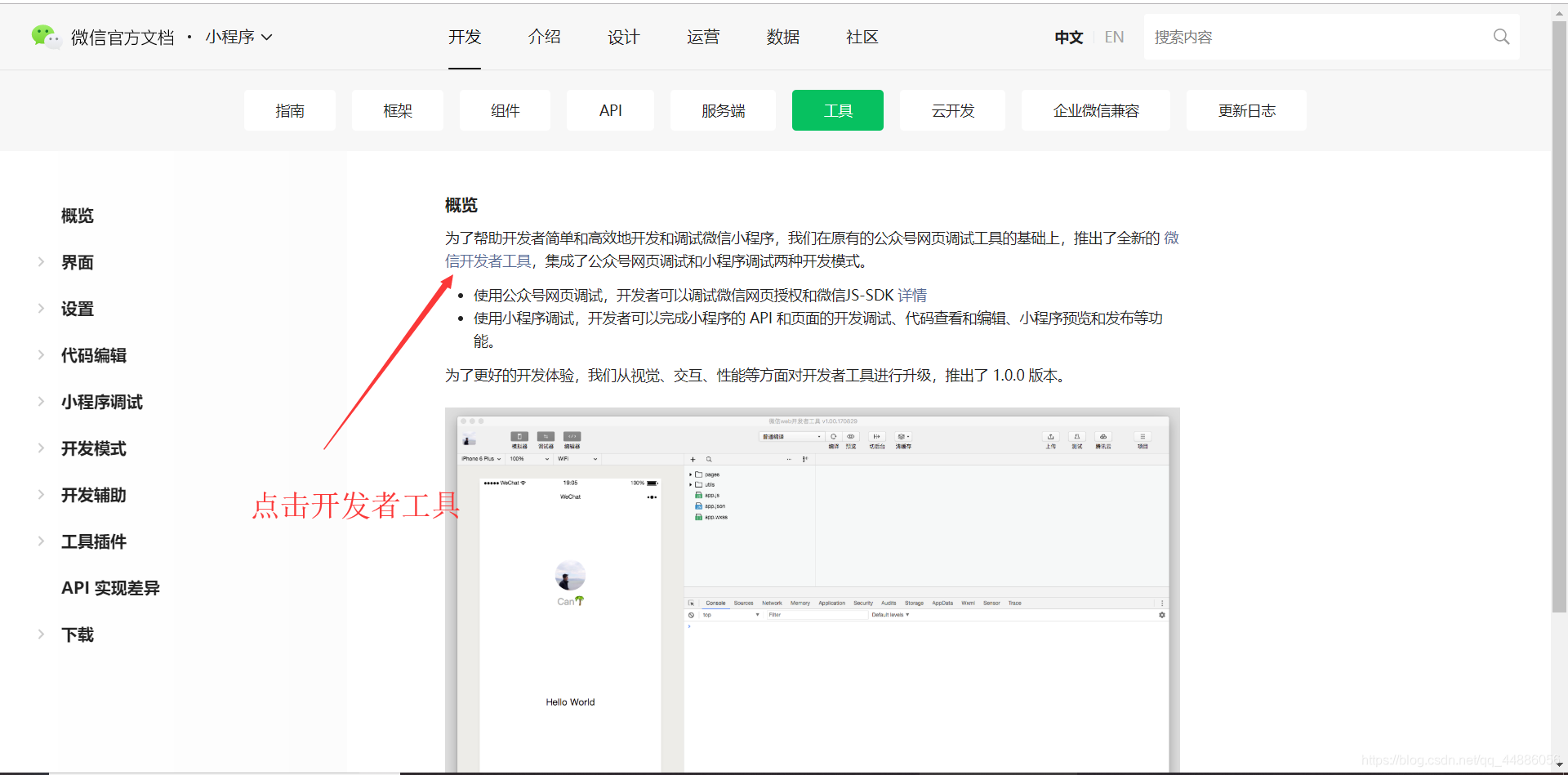Image resolution: width=1568 pixels, height=775 pixels.
Task: Open the 企业微信兼容 section button
Action: click(x=1096, y=110)
